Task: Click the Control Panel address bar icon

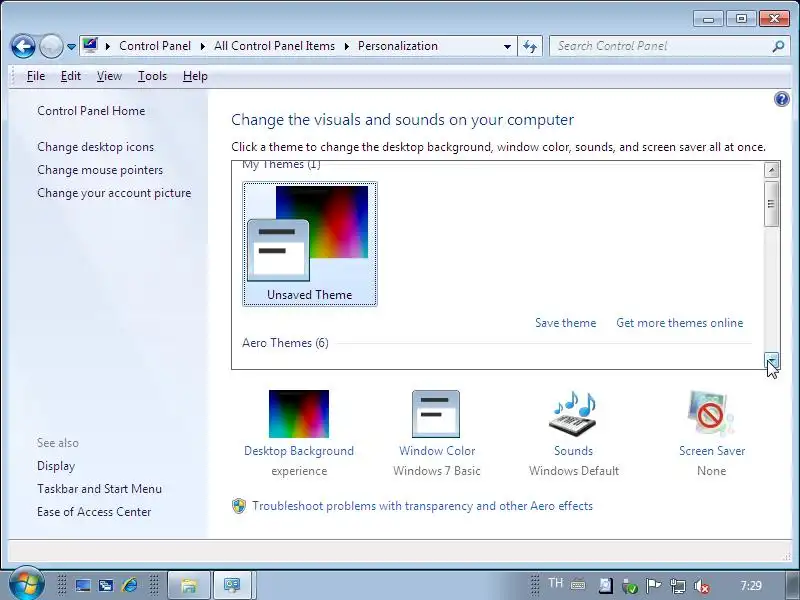Action: [90, 45]
